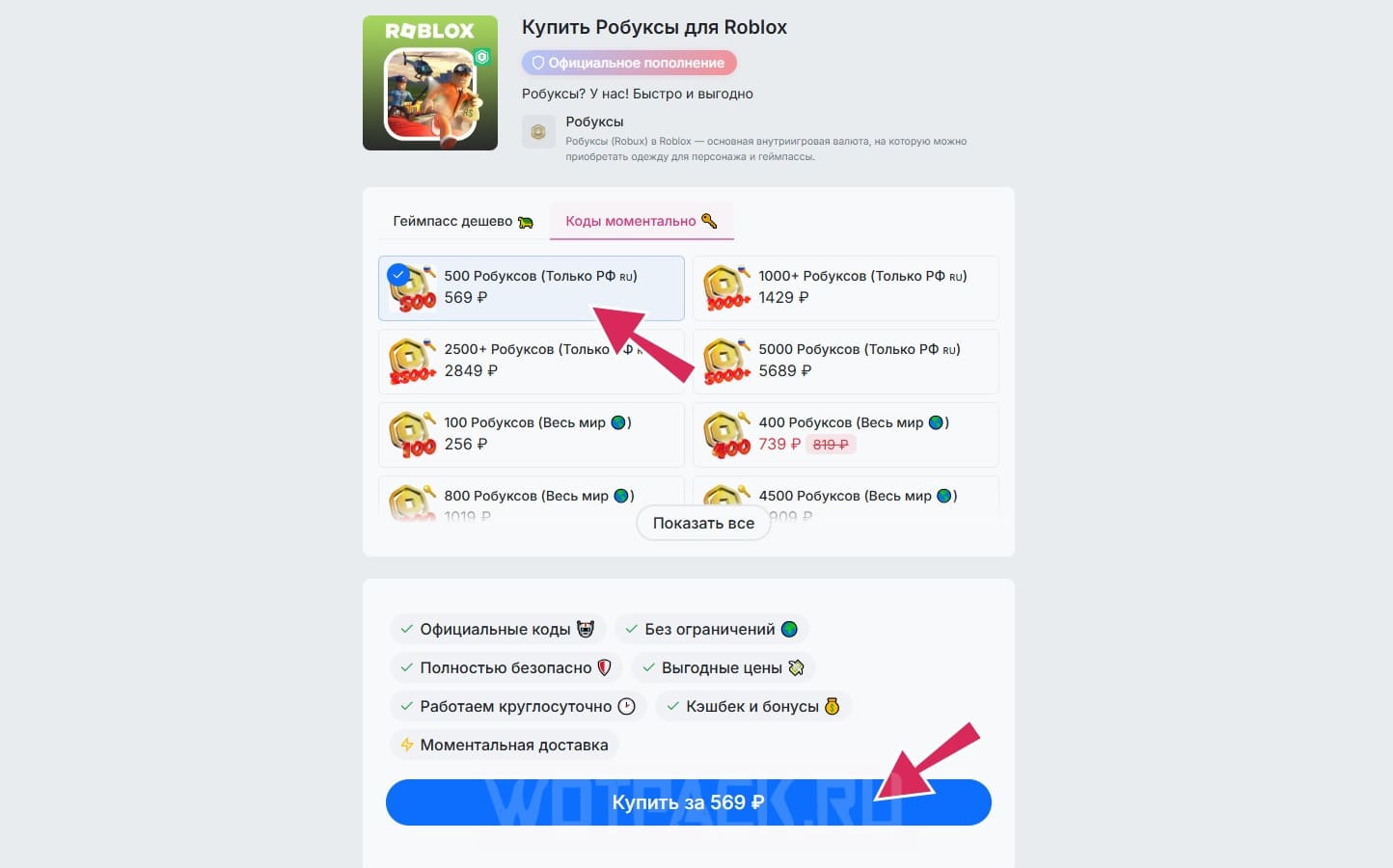Viewport: 1393px width, 868px height.
Task: Expand the list with Показать все
Action: pos(703,523)
